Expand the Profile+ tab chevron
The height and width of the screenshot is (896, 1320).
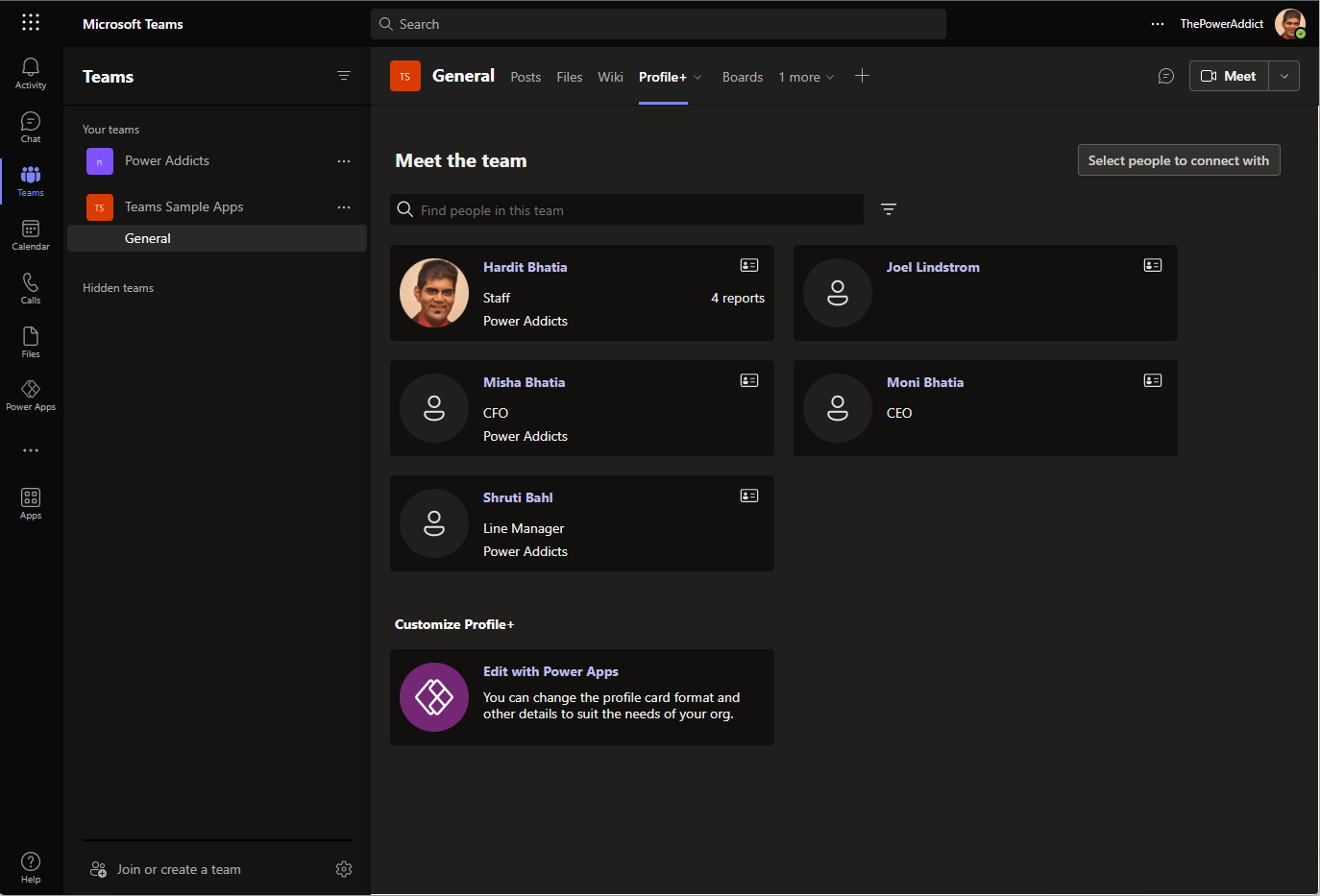697,77
